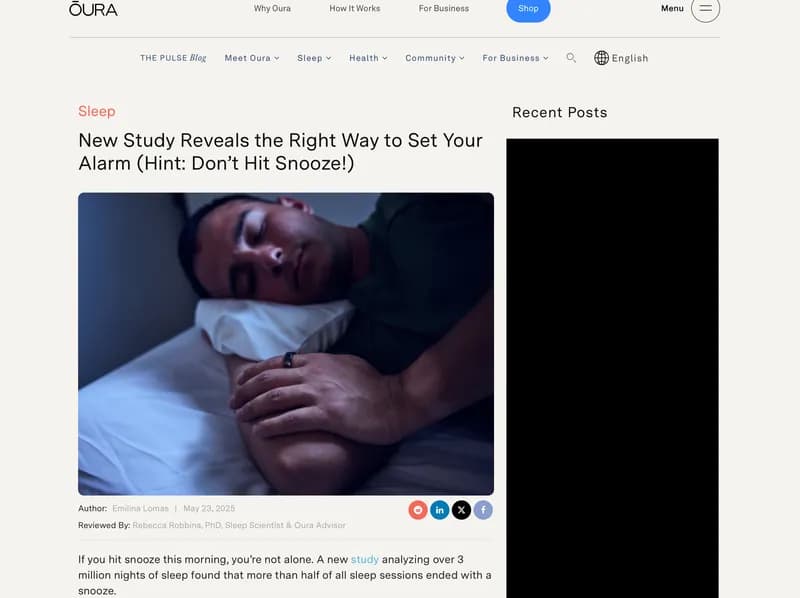Open How It Works menu item
The image size is (800, 598).
355,8
